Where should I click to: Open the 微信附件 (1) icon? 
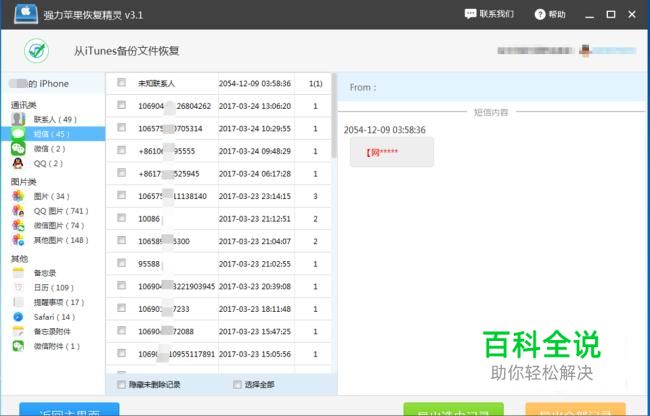tap(18, 346)
